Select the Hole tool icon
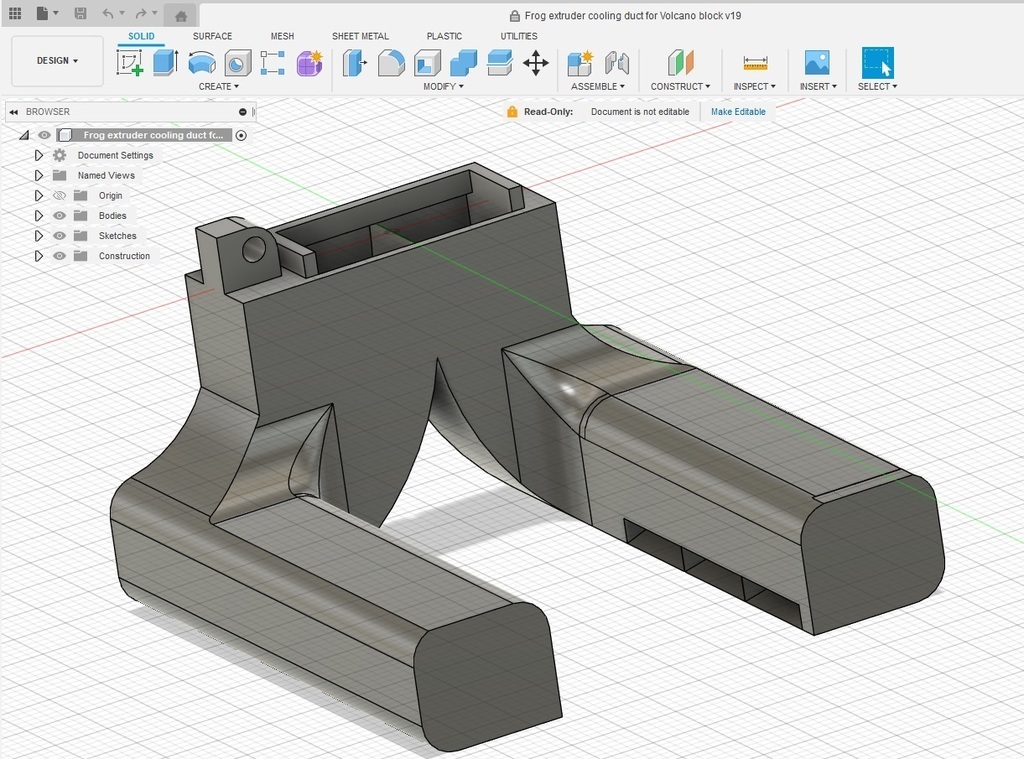 (238, 63)
